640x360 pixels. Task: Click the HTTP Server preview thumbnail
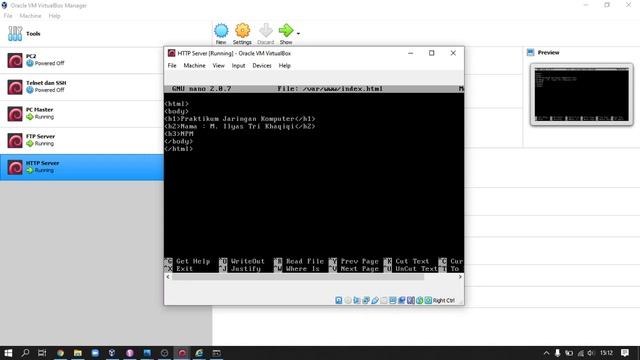click(582, 94)
